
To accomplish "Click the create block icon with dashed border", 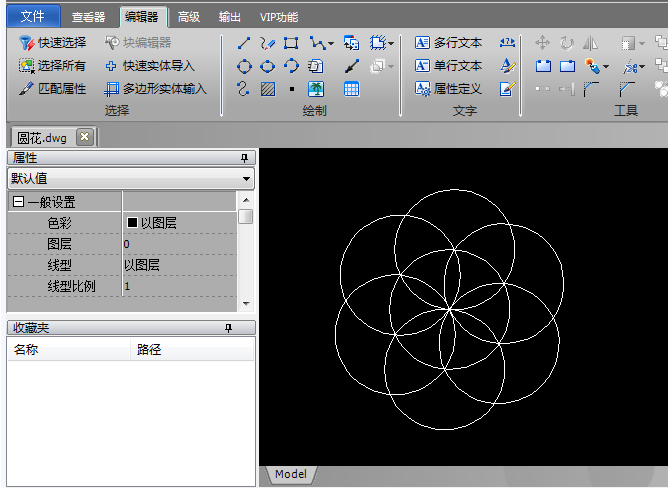I will 378,43.
